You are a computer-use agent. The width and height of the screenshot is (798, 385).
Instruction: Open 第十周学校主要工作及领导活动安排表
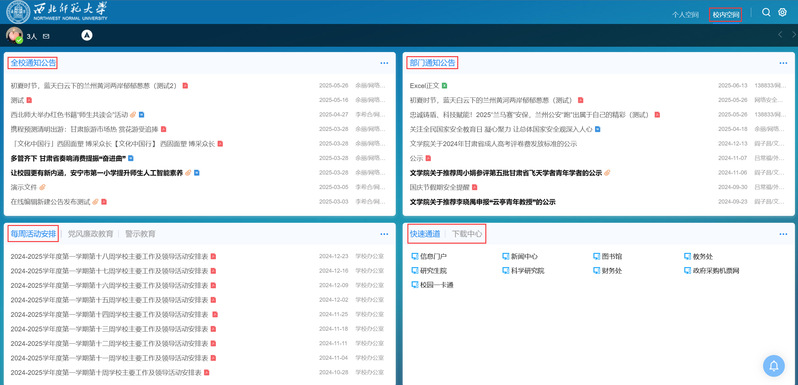[106, 372]
